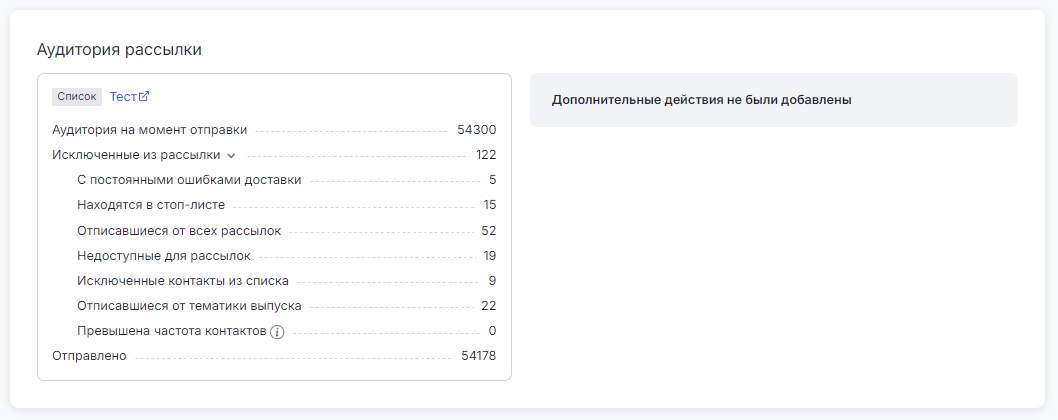Select Находятся в стоп-листе row label
The height and width of the screenshot is (420, 1058).
(x=151, y=205)
